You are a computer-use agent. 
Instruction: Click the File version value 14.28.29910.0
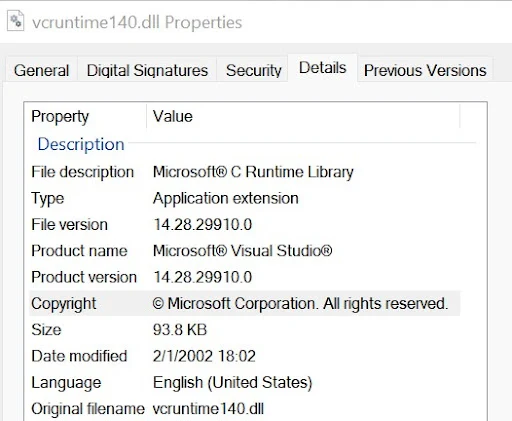click(203, 224)
